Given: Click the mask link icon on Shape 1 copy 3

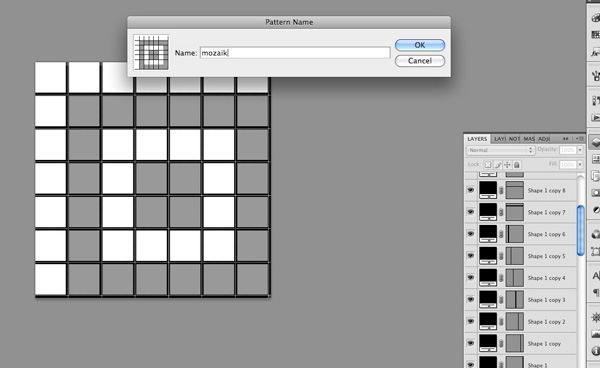Looking at the screenshot, I should [501, 300].
